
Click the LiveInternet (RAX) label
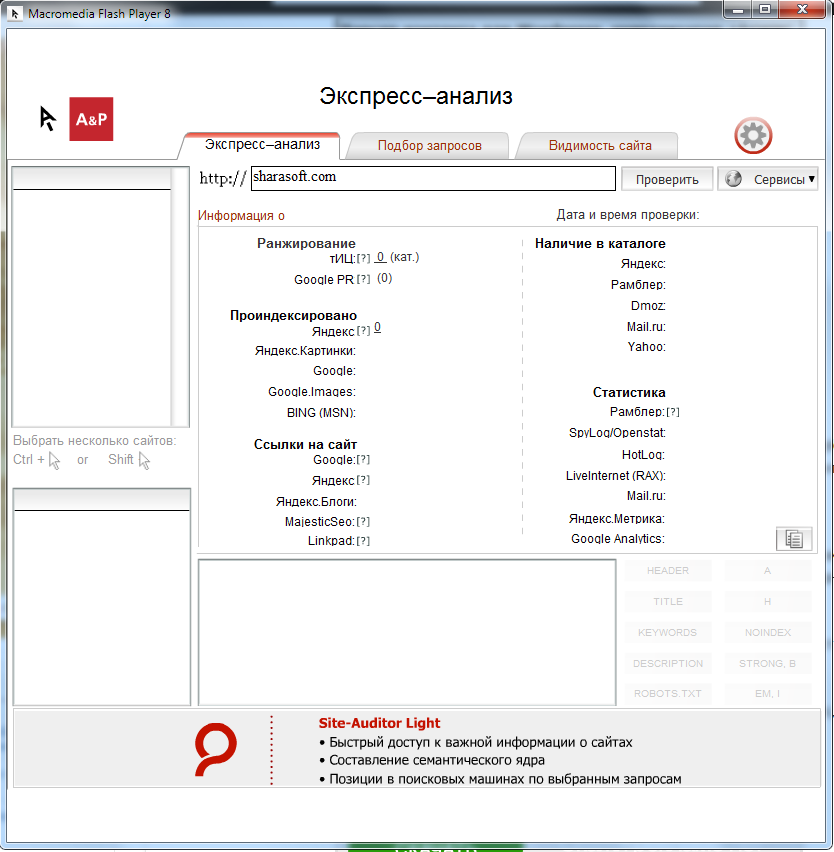tap(616, 476)
